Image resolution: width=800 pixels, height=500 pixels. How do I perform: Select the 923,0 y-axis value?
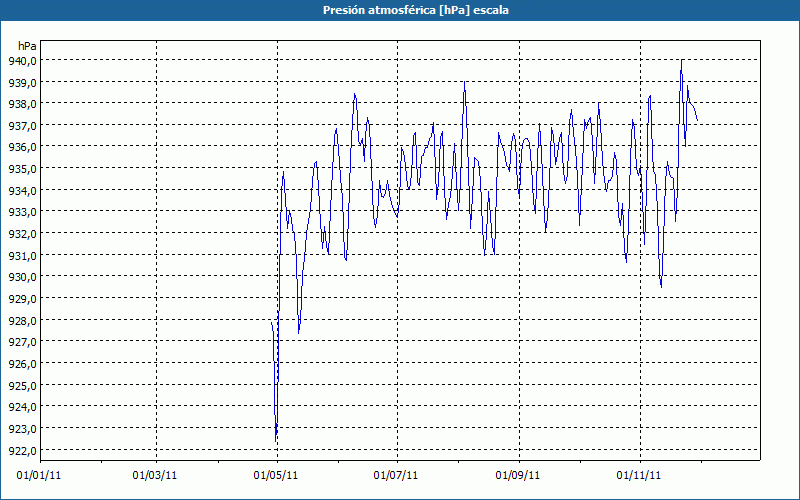click(22, 429)
